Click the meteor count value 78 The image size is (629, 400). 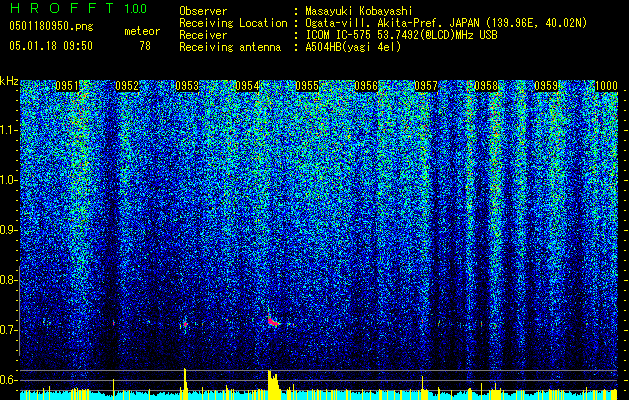[x=145, y=46]
